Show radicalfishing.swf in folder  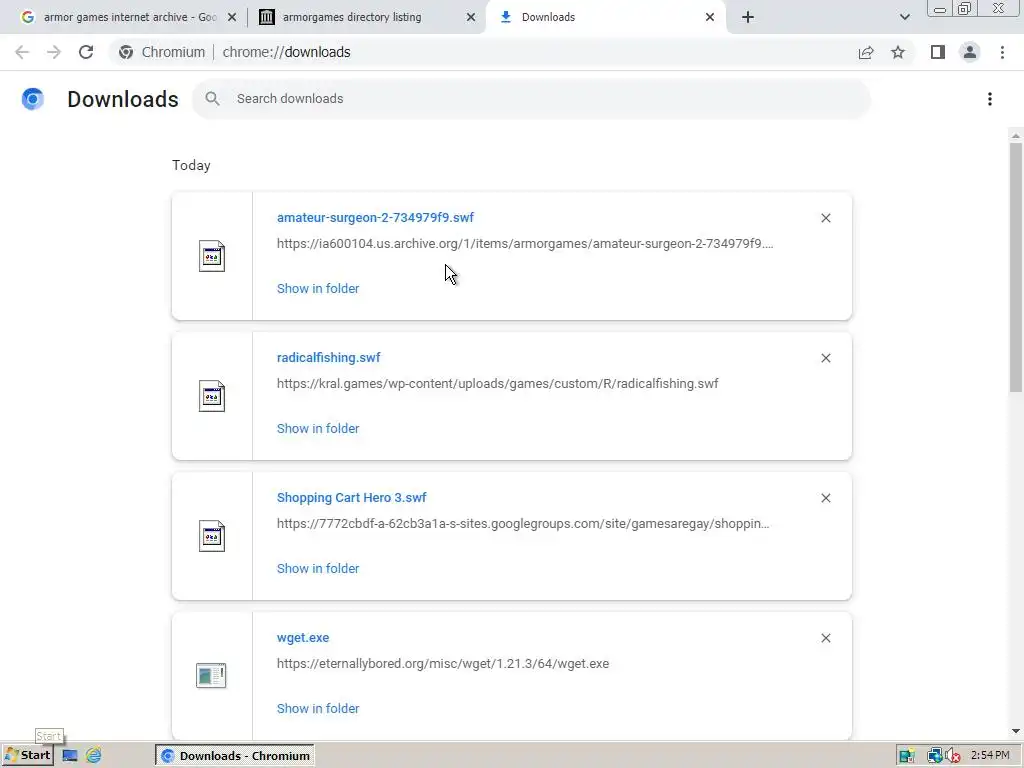click(x=318, y=428)
